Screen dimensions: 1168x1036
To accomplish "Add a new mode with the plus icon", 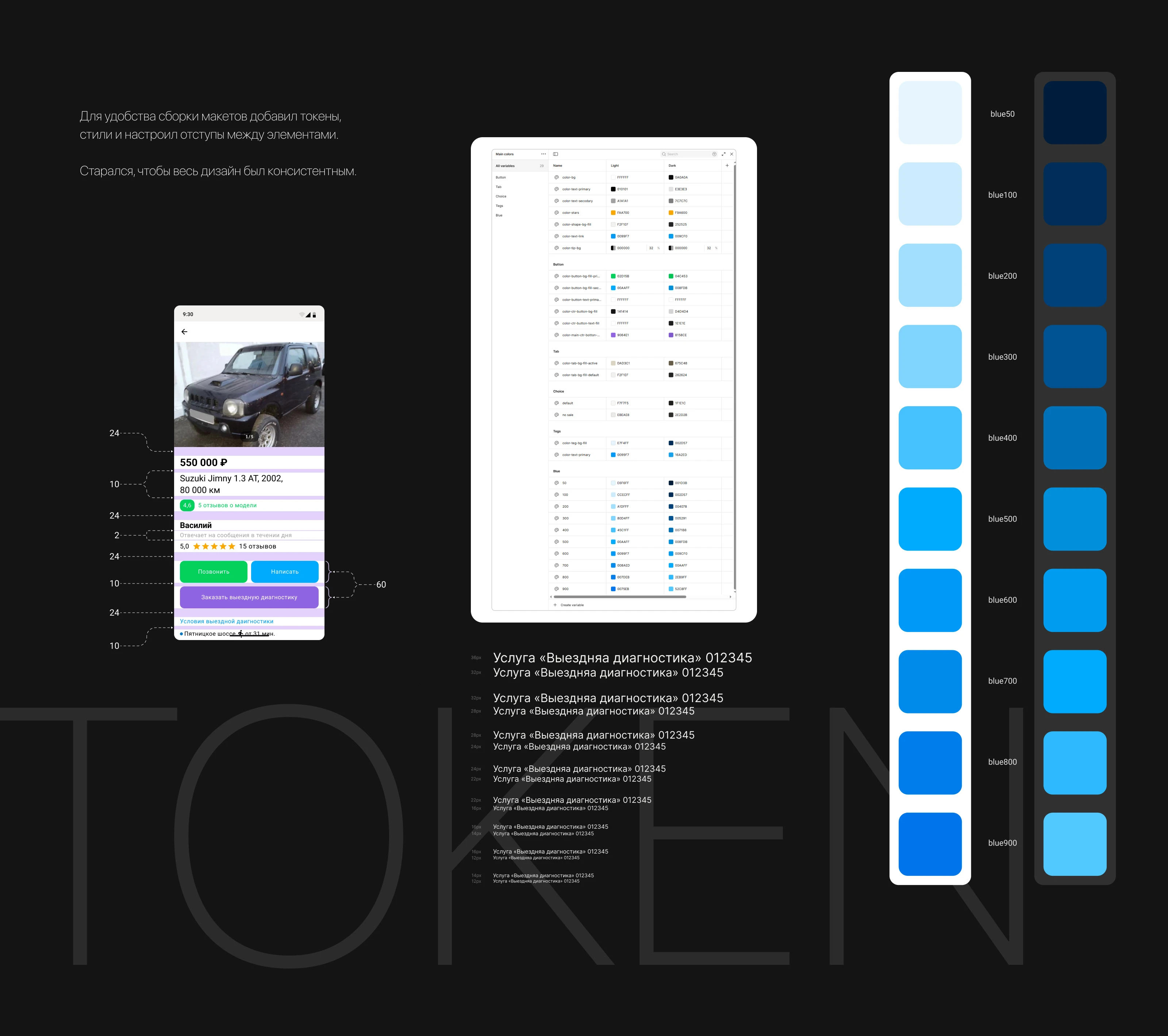I will point(727,166).
